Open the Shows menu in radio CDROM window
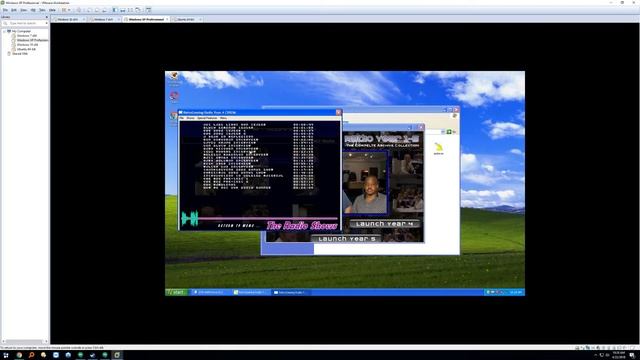Image resolution: width=640 pixels, height=360 pixels. coord(191,118)
